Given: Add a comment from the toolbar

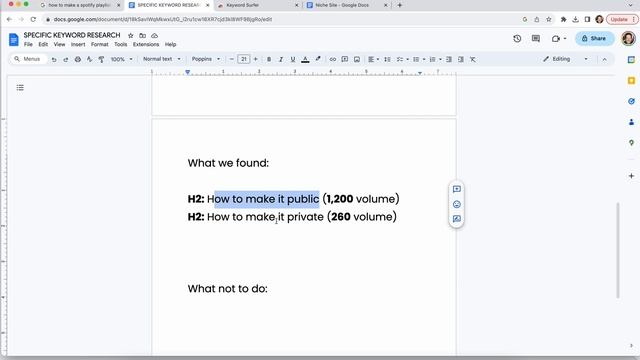Looking at the screenshot, I should coord(344,60).
